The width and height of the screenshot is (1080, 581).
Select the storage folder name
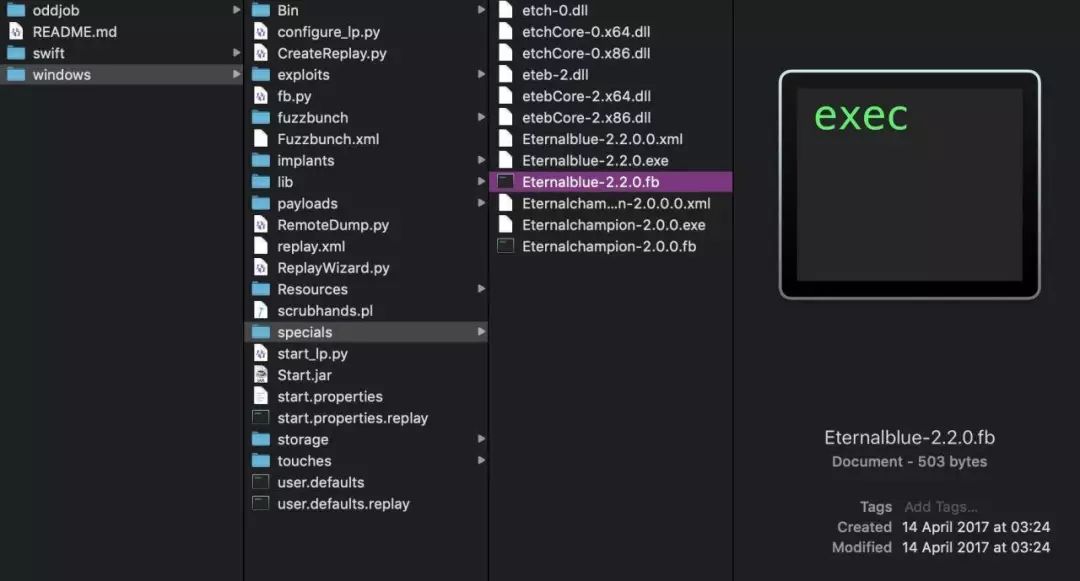coord(303,439)
